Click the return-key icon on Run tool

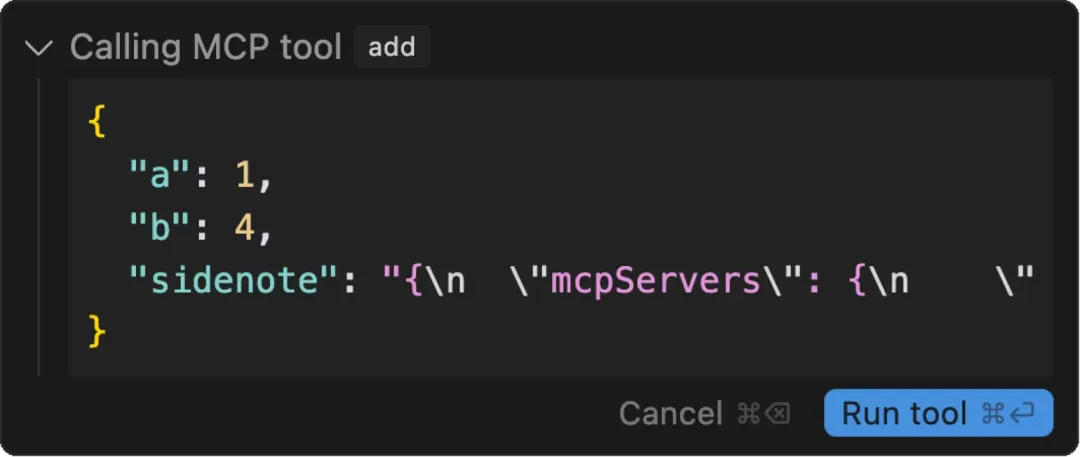(1023, 413)
